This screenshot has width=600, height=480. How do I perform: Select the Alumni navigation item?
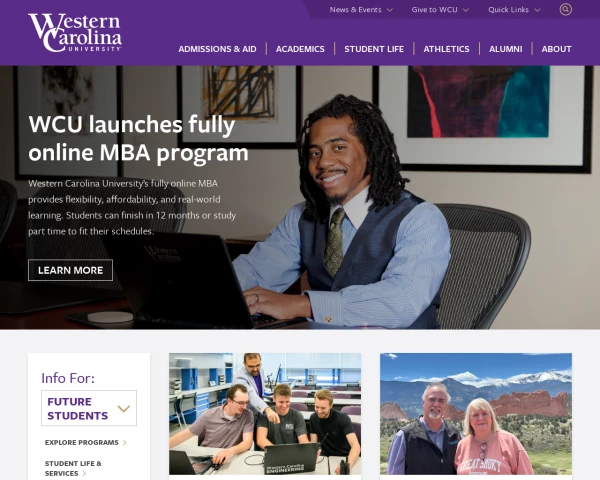[x=505, y=49]
